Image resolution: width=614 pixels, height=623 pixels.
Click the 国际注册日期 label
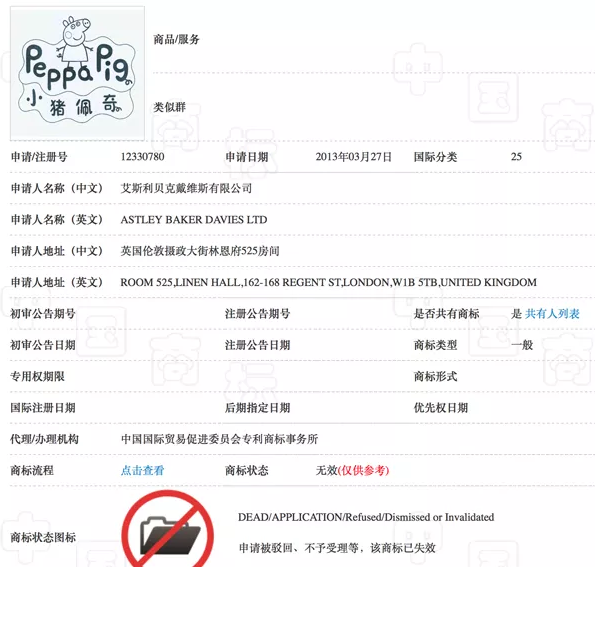tap(43, 408)
